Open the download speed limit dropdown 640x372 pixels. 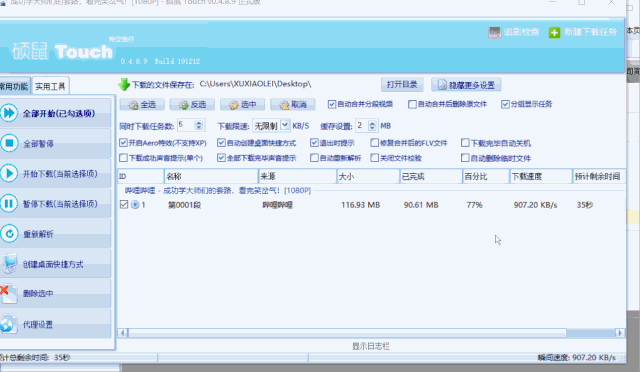click(285, 125)
